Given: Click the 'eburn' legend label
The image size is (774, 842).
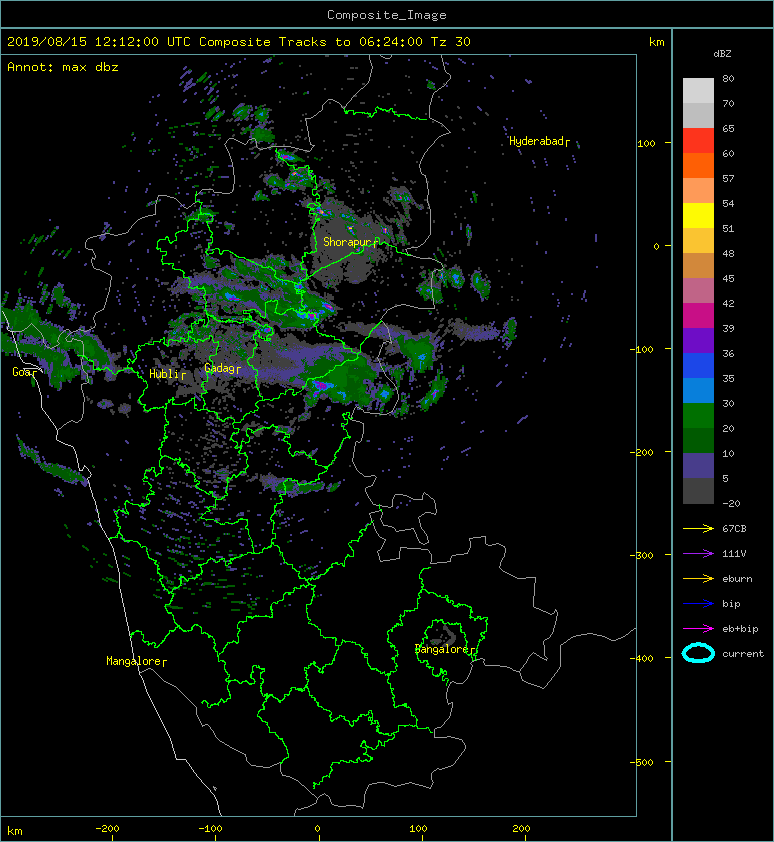Looking at the screenshot, I should tap(737, 579).
